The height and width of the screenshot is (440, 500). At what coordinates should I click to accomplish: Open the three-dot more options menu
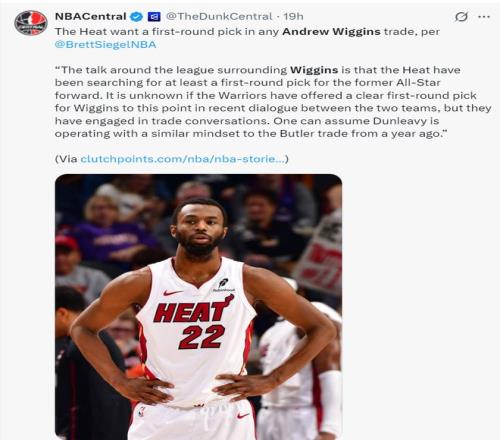coord(484,16)
